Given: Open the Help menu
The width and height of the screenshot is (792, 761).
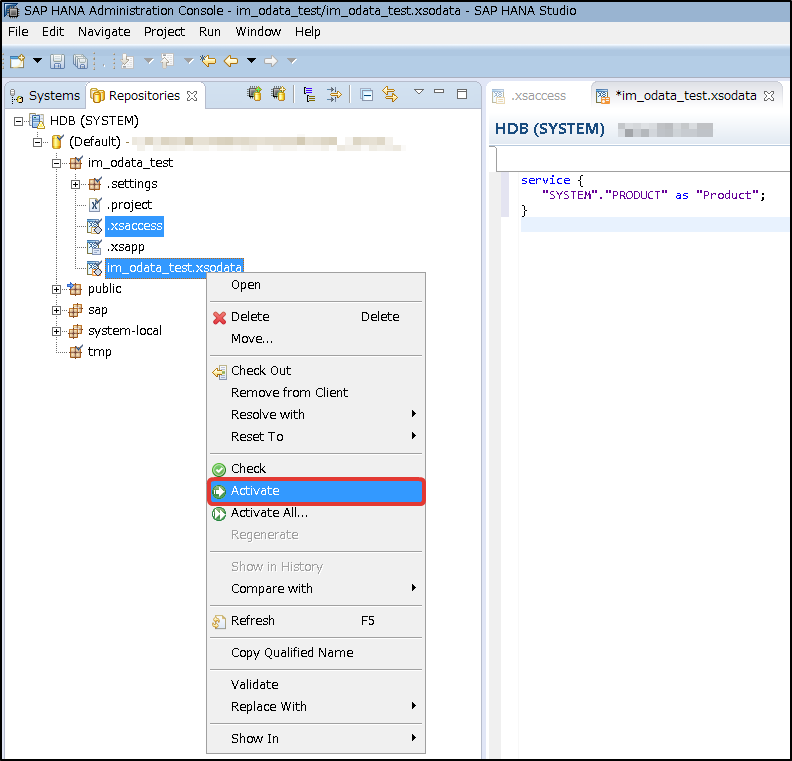Looking at the screenshot, I should click(x=308, y=32).
